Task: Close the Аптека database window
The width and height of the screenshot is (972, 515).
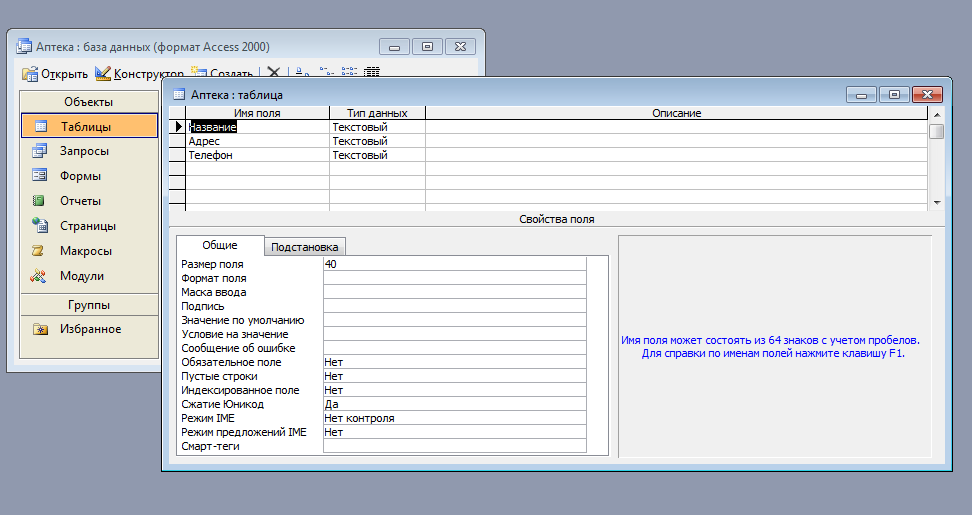Action: click(460, 47)
